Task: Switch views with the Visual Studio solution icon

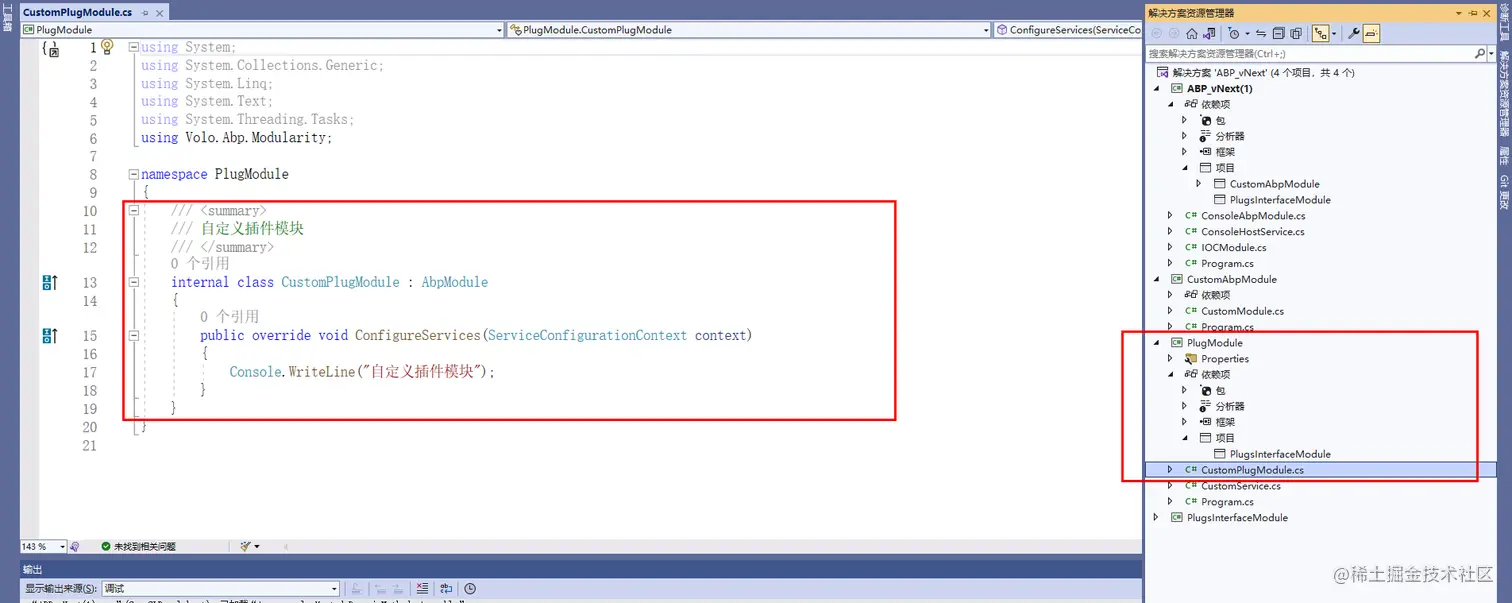Action: coord(1209,34)
